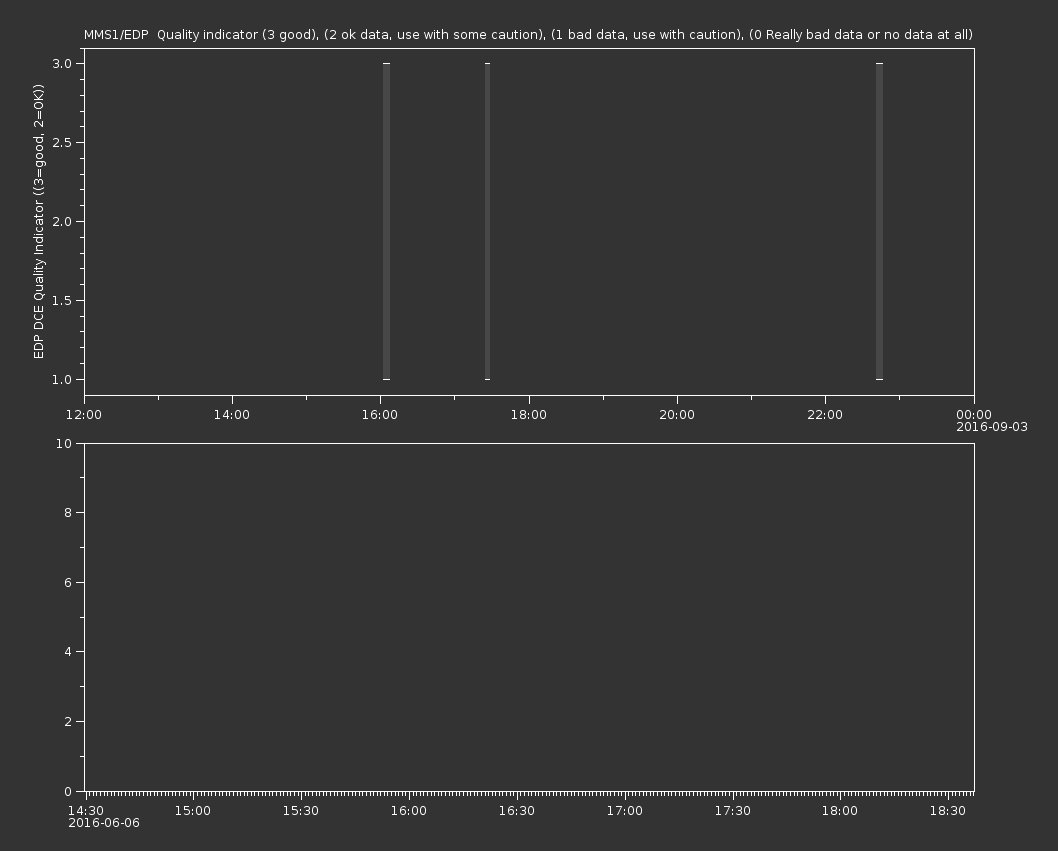Click the "16:00" tick label on the bottom plot
The image size is (1058, 851).
(409, 811)
